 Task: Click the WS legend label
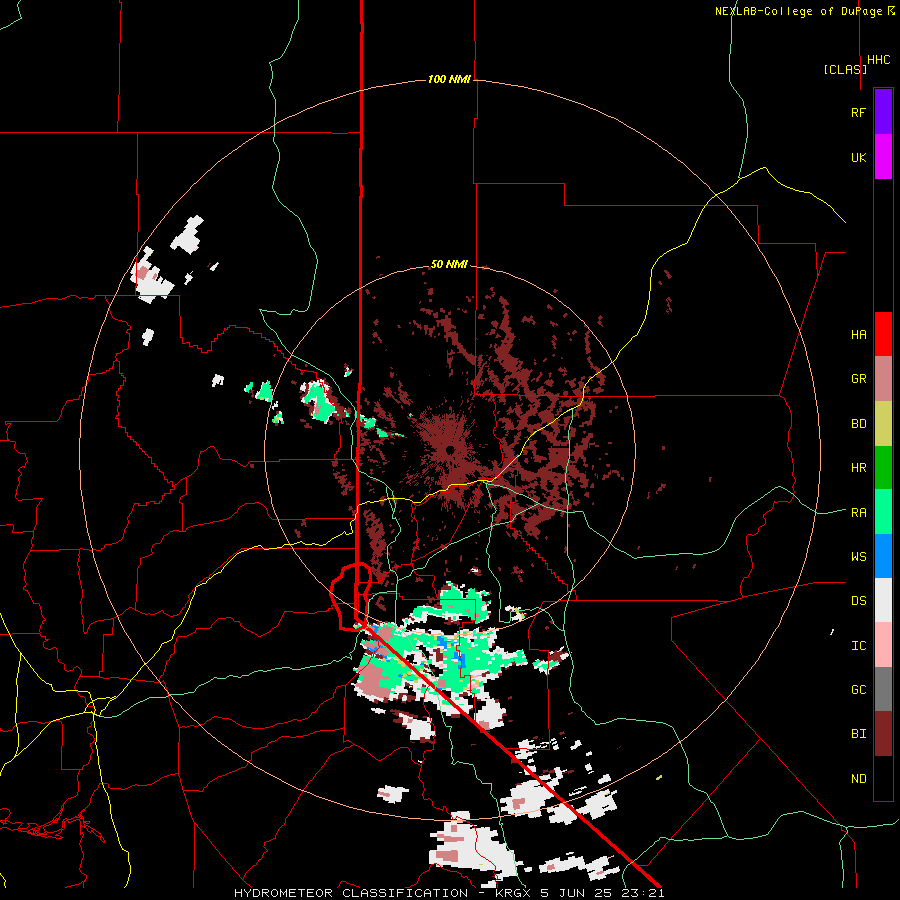[x=859, y=557]
